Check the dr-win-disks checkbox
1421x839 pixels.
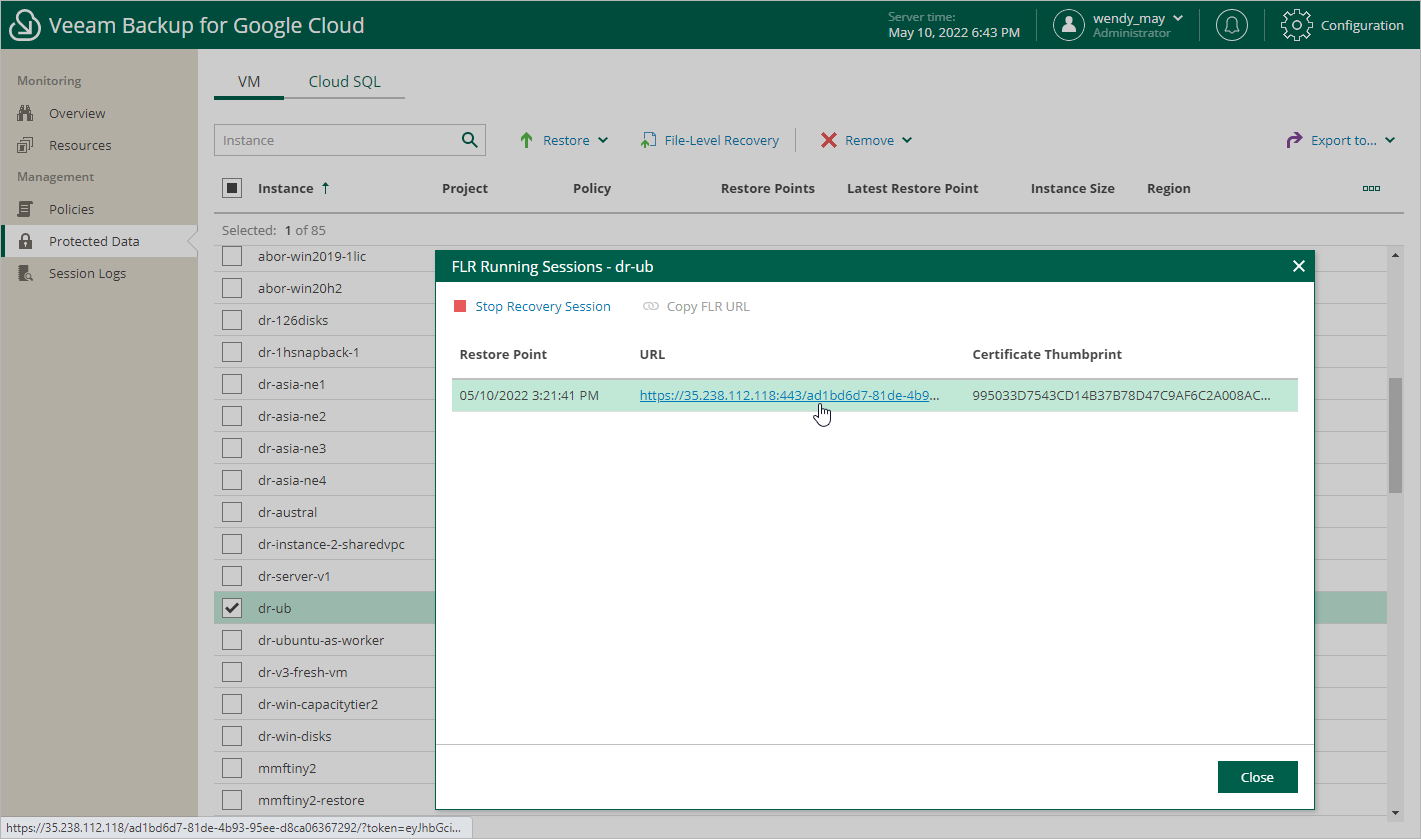231,736
